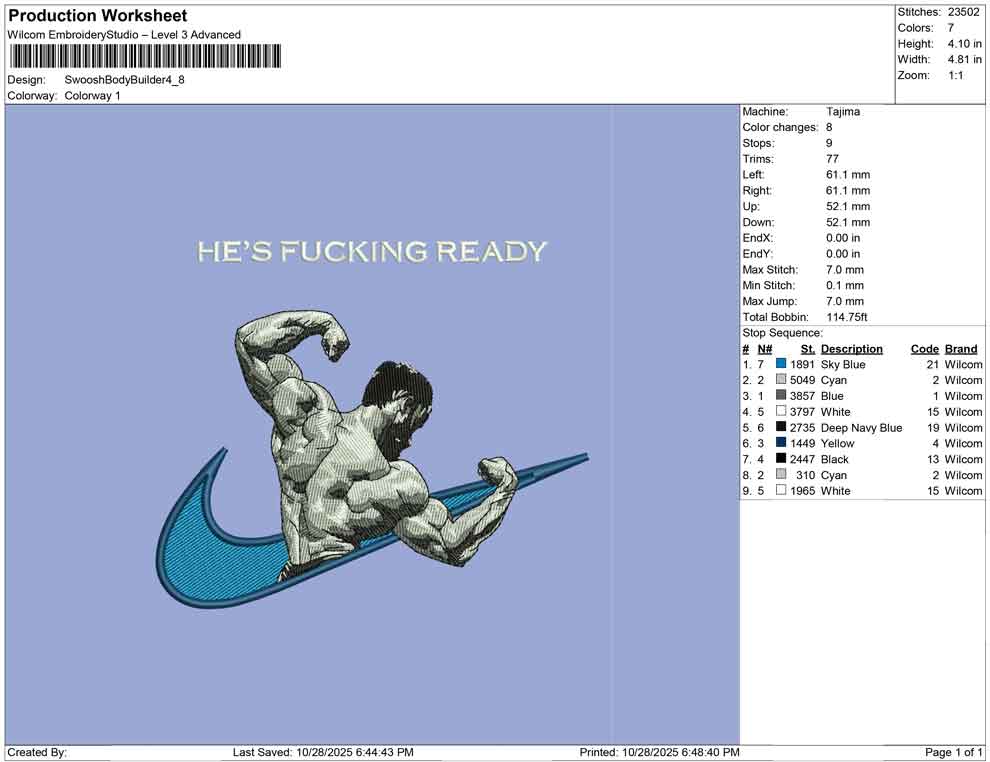The width and height of the screenshot is (990, 762).
Task: Toggle the White 1965 checkbox in row 9
Action: tap(780, 490)
